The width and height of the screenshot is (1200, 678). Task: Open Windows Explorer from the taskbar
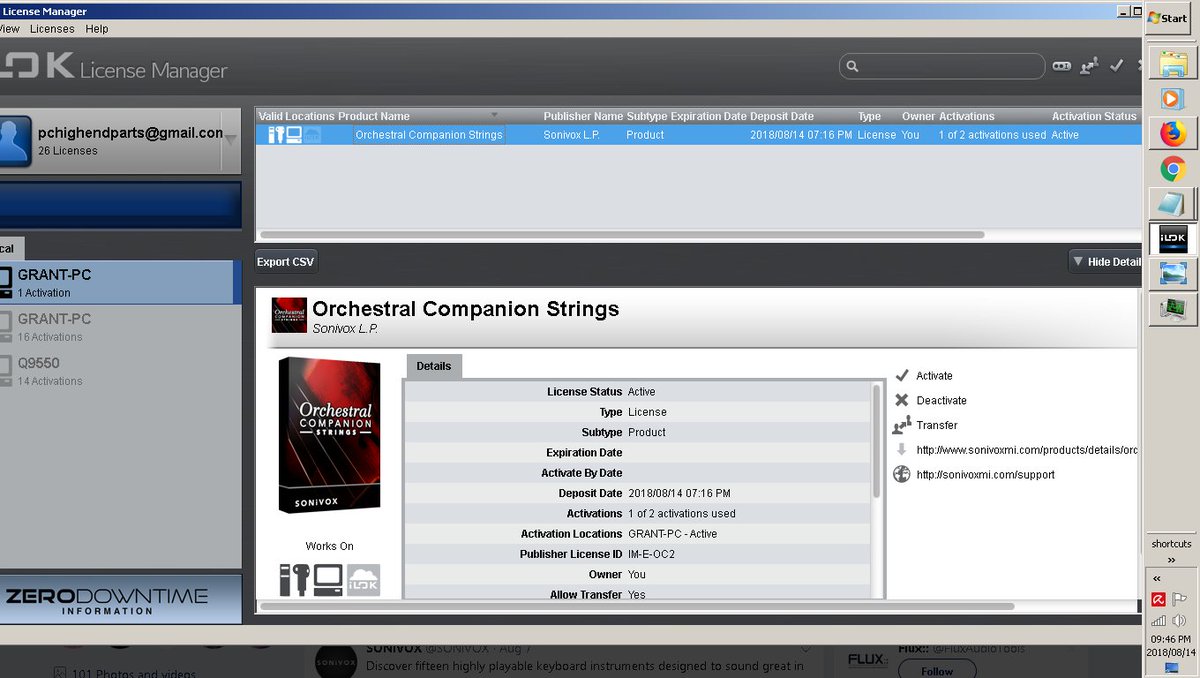click(1172, 64)
